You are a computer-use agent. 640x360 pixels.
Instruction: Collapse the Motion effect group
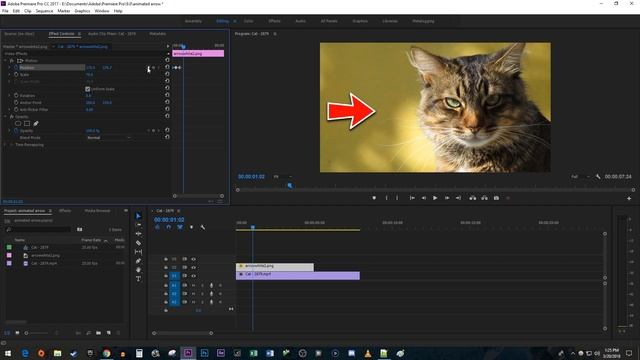5,60
